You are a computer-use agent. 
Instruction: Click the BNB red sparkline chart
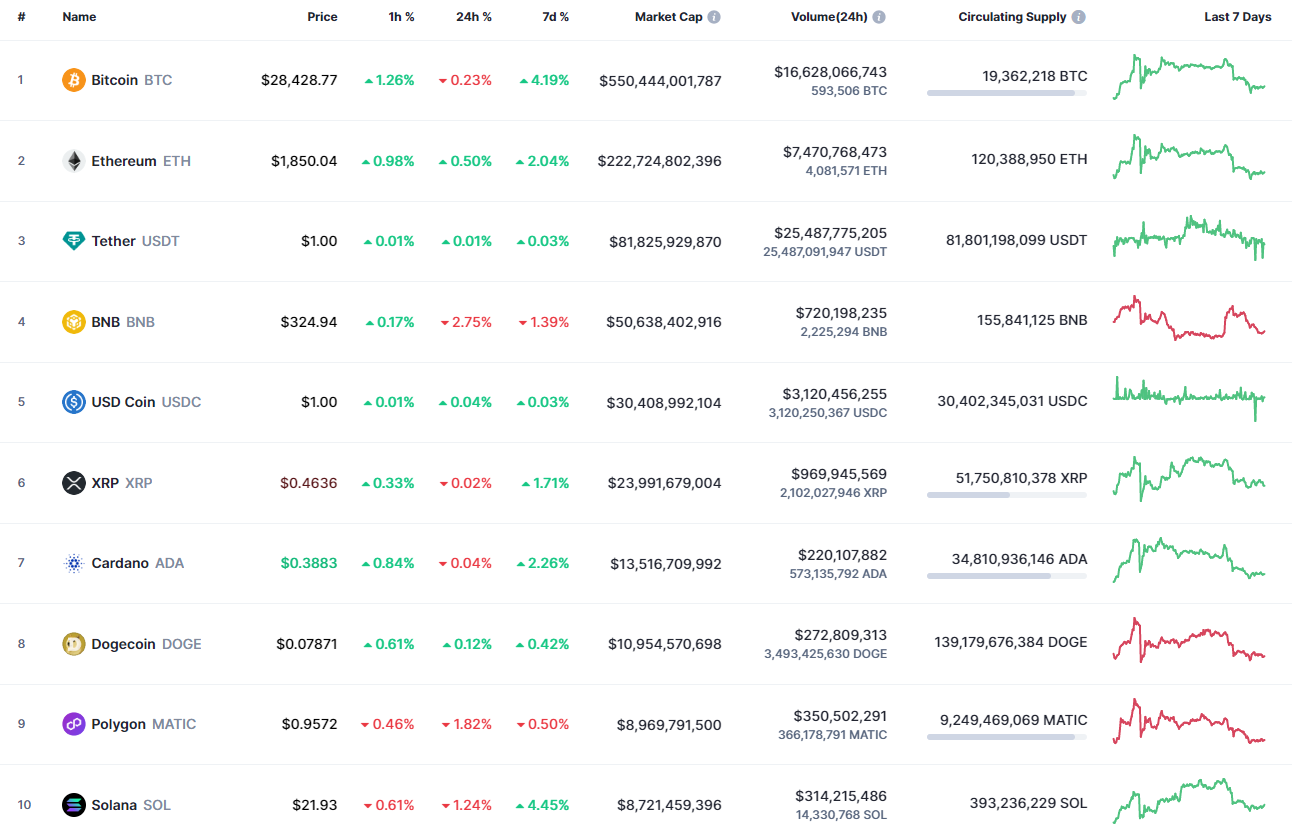1188,320
